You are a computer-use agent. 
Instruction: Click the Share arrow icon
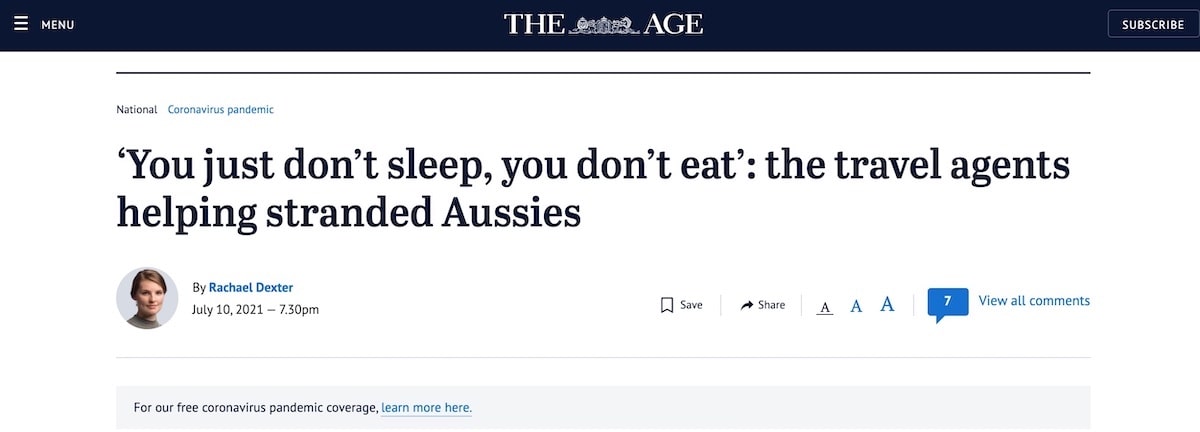pos(747,305)
